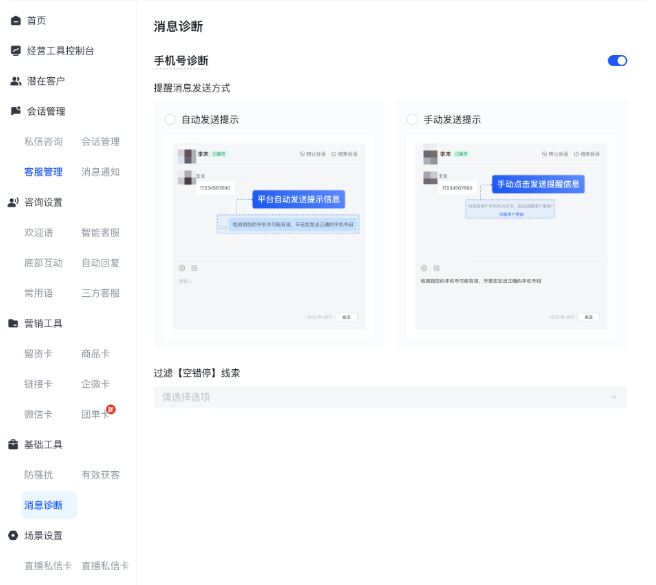656x585 pixels.
Task: Open 企微卡 marketing tool
Action: coord(95,384)
